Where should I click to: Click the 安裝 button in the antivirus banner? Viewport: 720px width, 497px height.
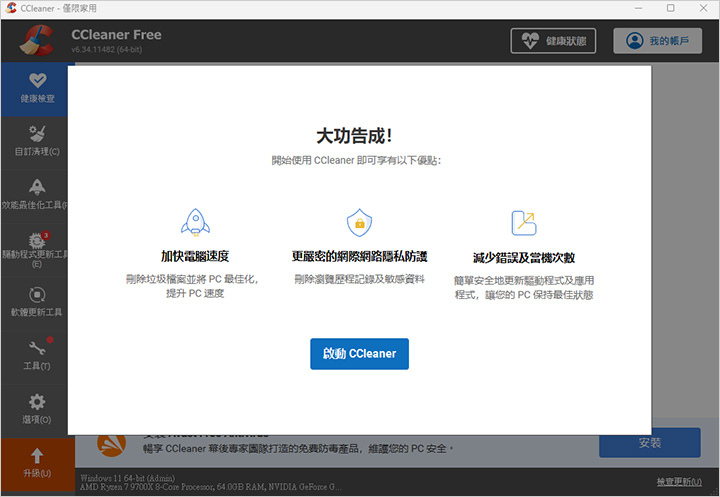[650, 443]
